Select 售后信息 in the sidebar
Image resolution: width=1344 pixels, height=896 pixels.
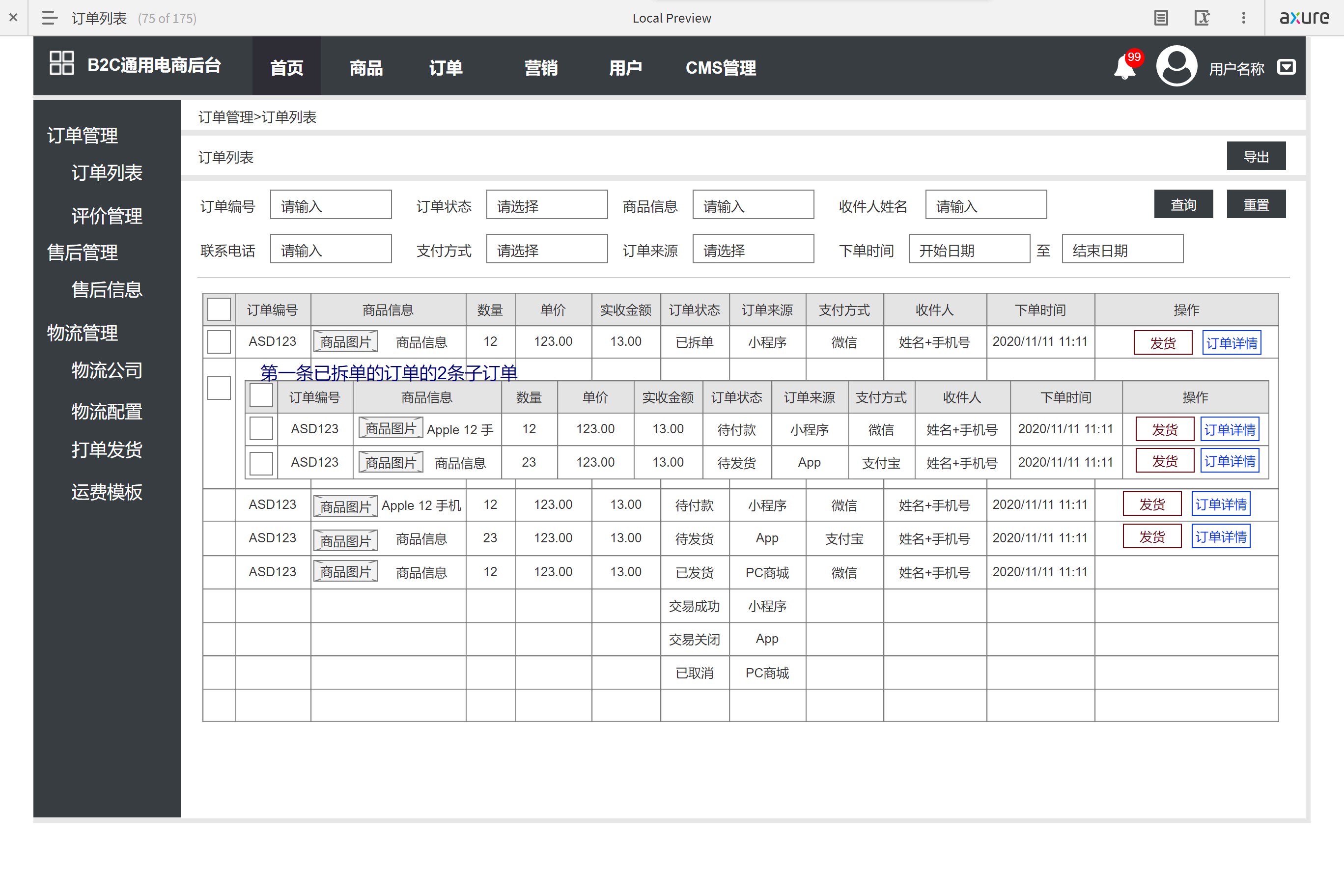[107, 290]
